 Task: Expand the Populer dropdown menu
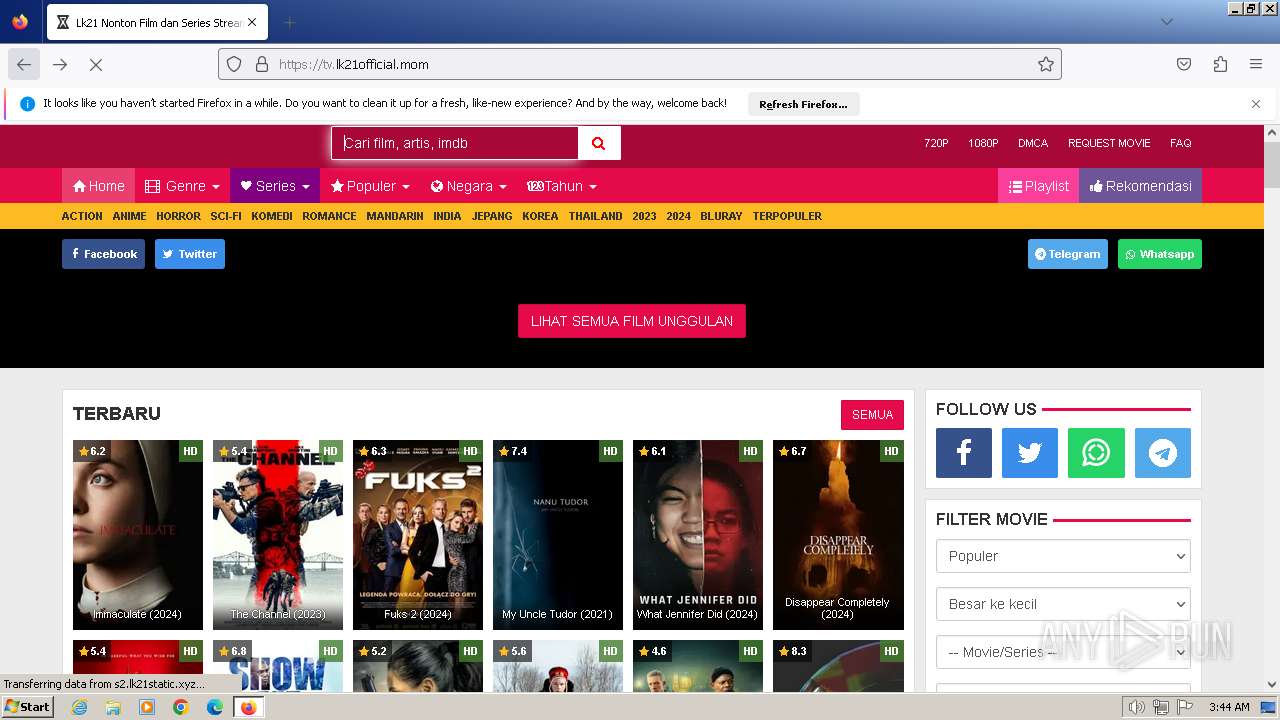point(370,186)
